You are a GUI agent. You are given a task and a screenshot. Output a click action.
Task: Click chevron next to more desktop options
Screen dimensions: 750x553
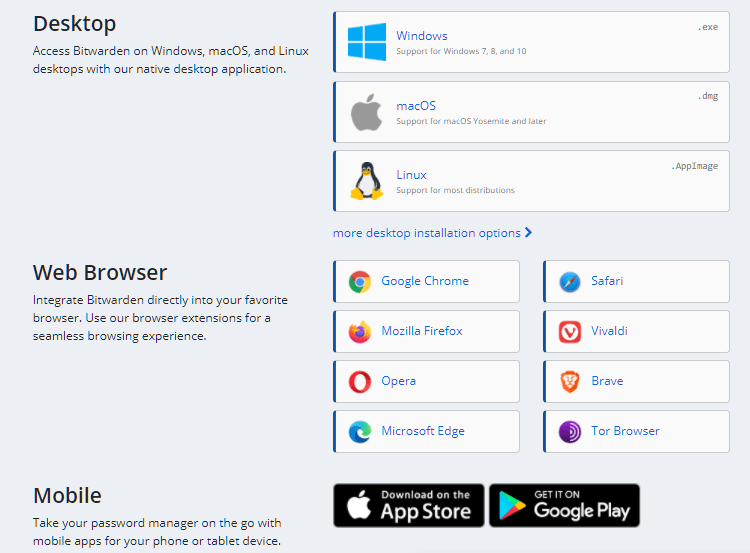tap(528, 232)
